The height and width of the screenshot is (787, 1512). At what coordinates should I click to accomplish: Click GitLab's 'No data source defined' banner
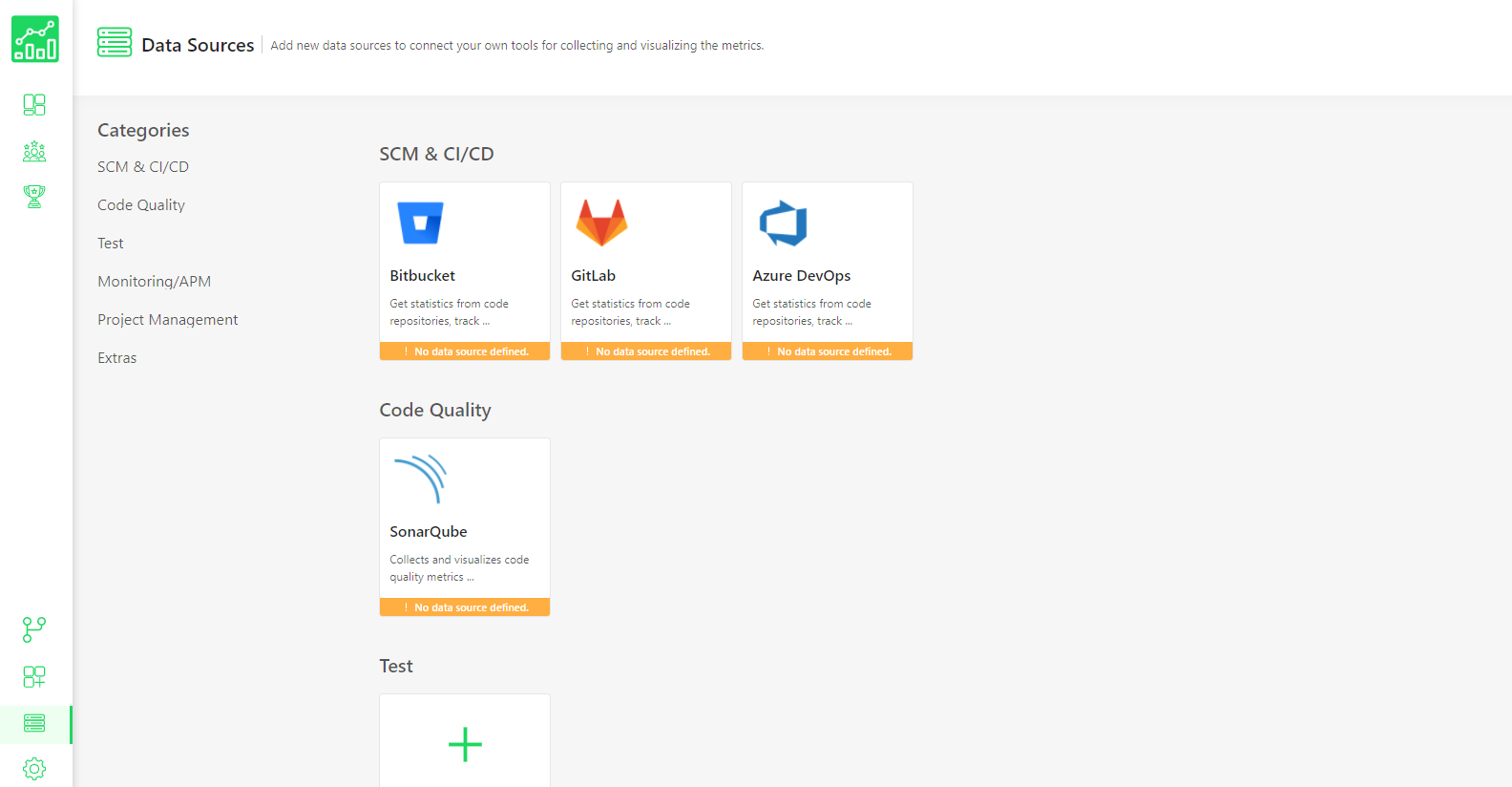click(x=646, y=351)
